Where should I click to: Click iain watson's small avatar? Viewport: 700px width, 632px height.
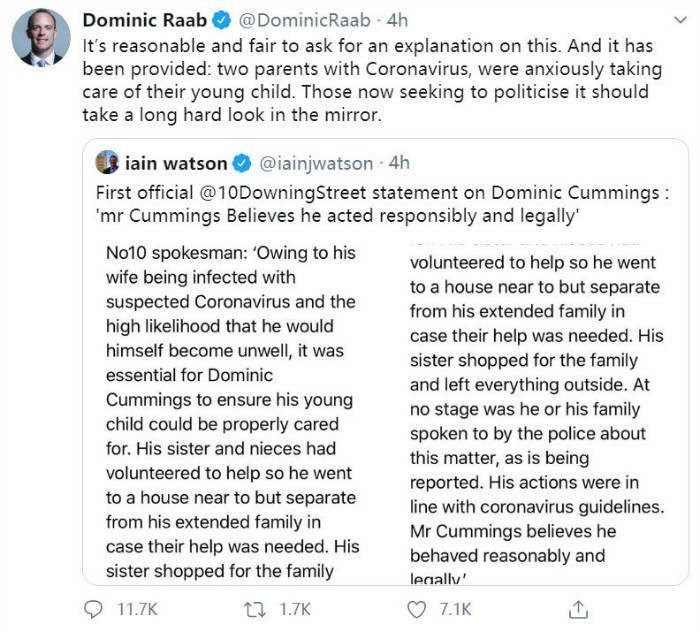pyautogui.click(x=107, y=163)
